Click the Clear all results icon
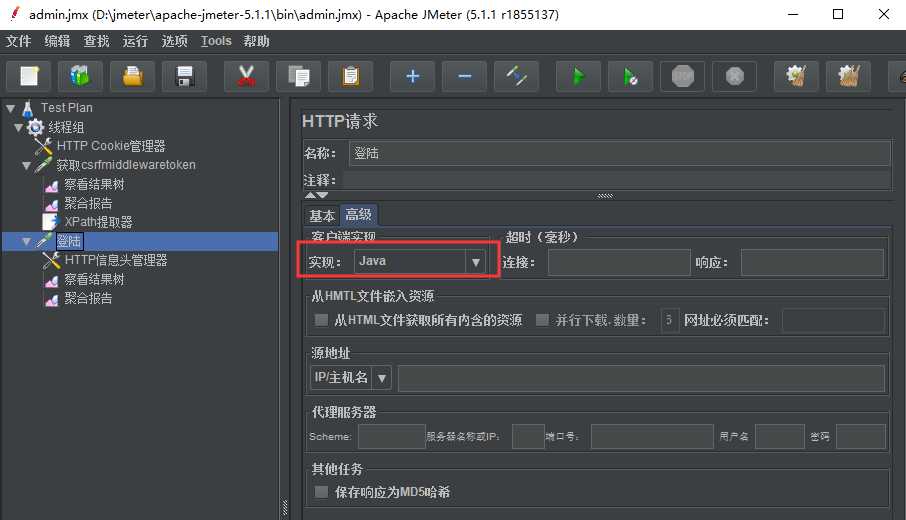 (x=849, y=76)
